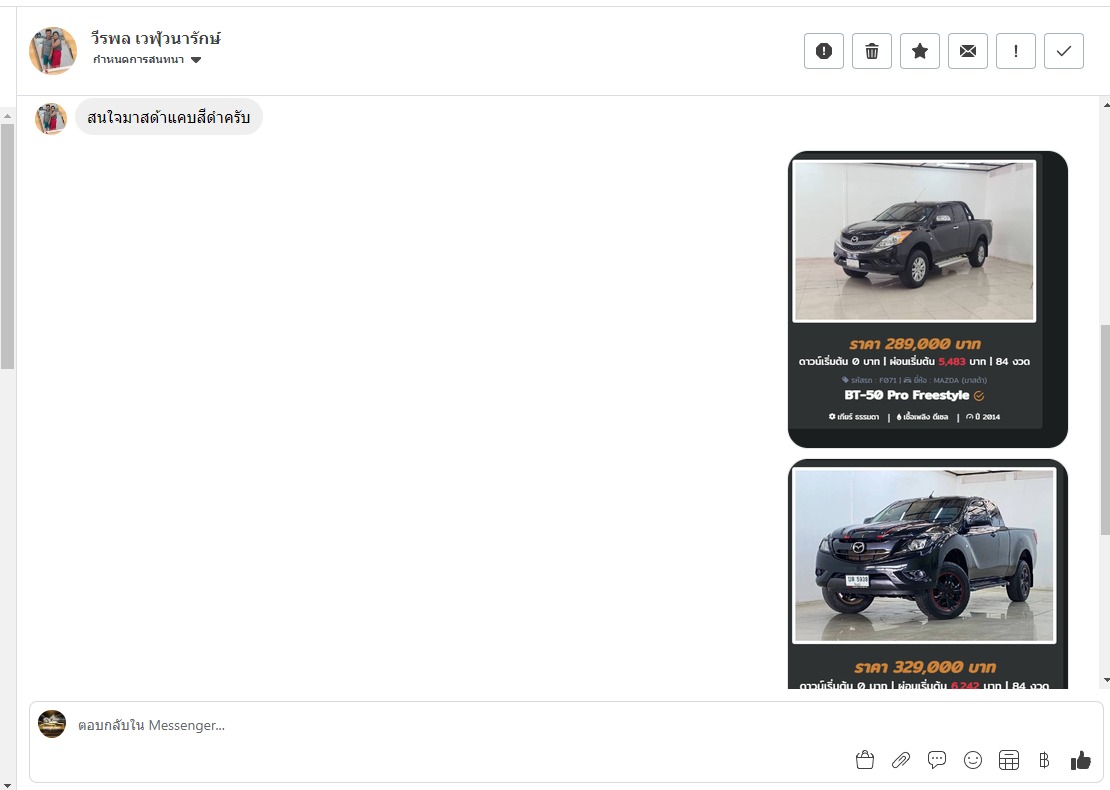
Task: Mark conversation done with checkmark button
Action: pyautogui.click(x=1063, y=51)
